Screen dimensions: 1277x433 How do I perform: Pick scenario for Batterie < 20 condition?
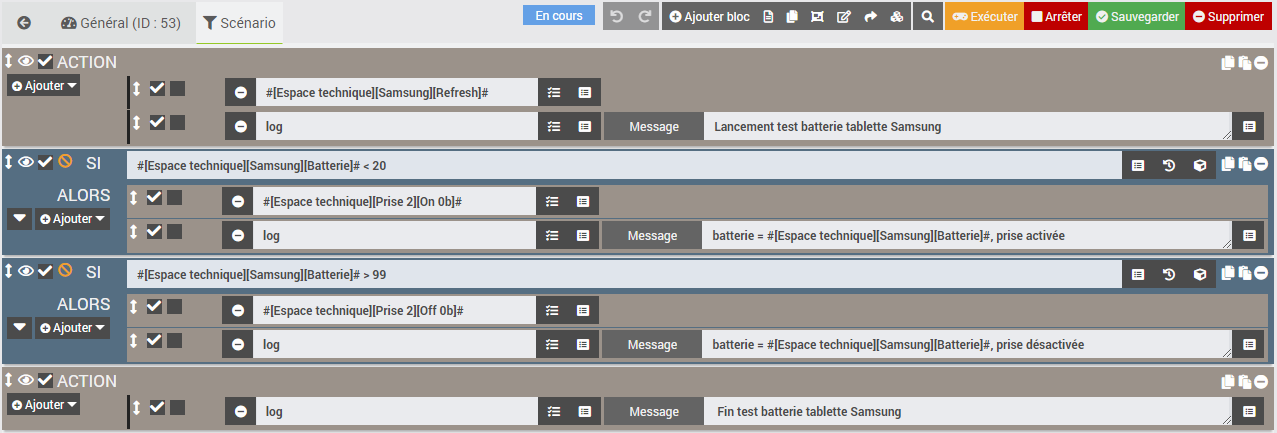click(1169, 165)
